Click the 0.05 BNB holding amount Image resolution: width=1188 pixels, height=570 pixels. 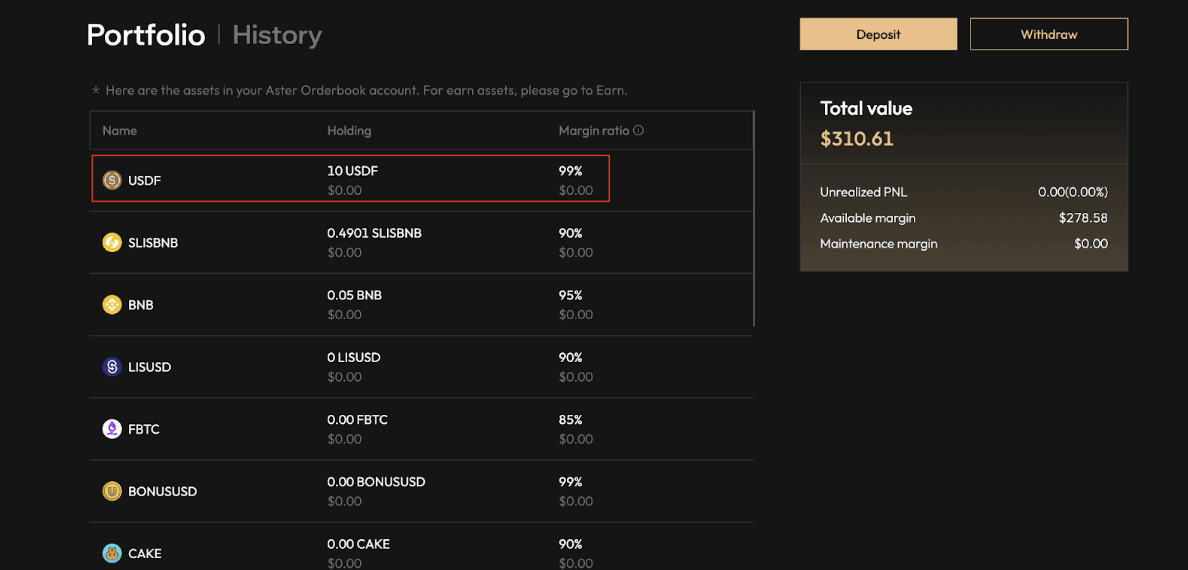click(x=354, y=295)
